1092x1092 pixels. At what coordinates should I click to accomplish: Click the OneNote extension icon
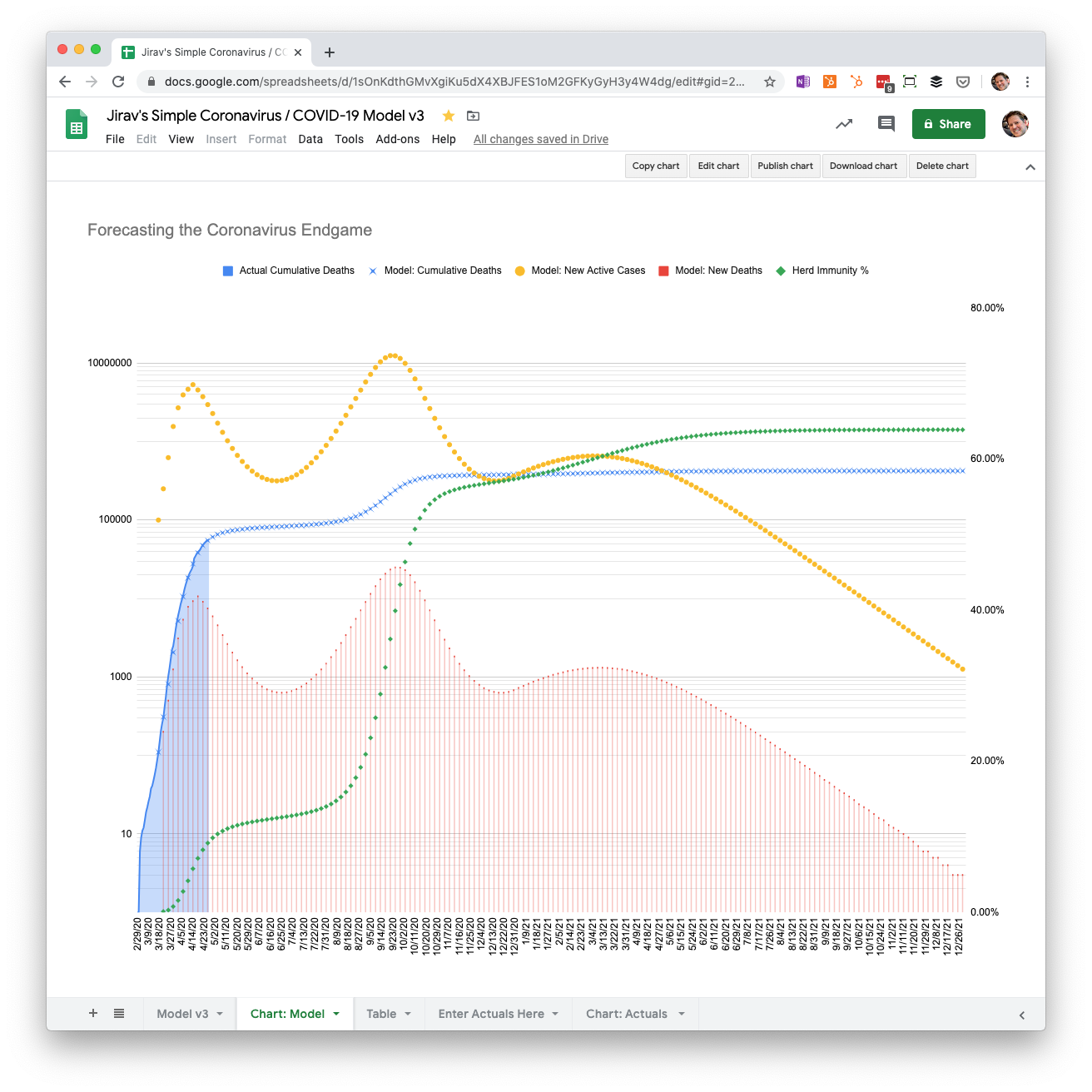click(803, 82)
